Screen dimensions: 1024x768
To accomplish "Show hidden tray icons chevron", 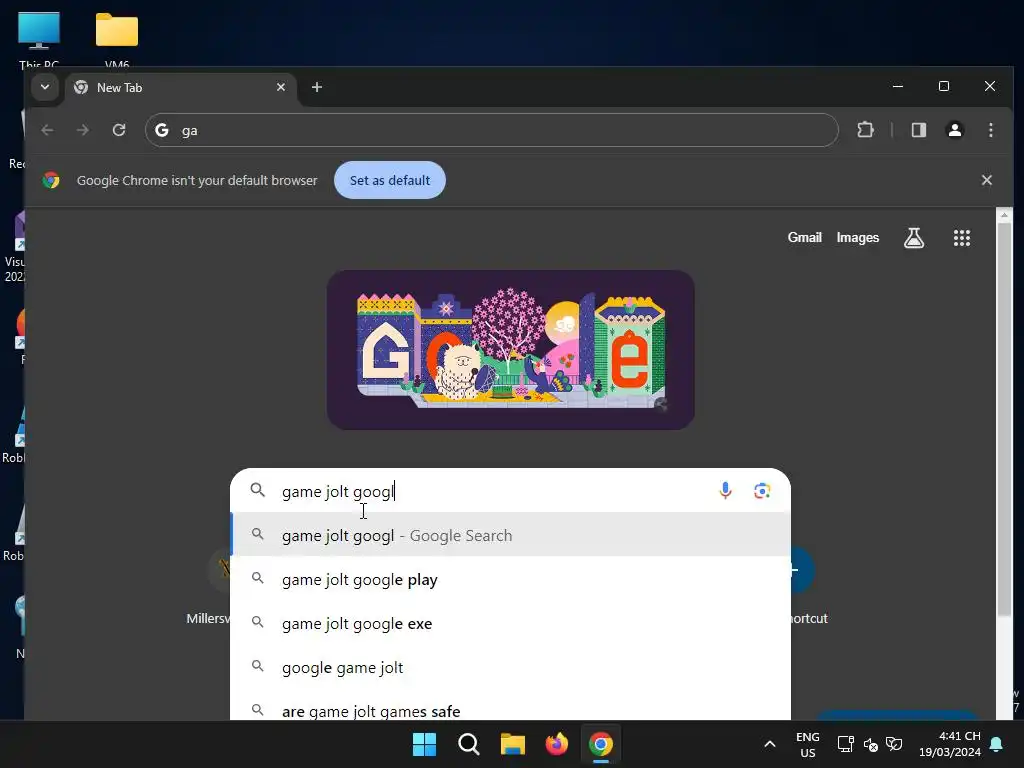I will (769, 744).
